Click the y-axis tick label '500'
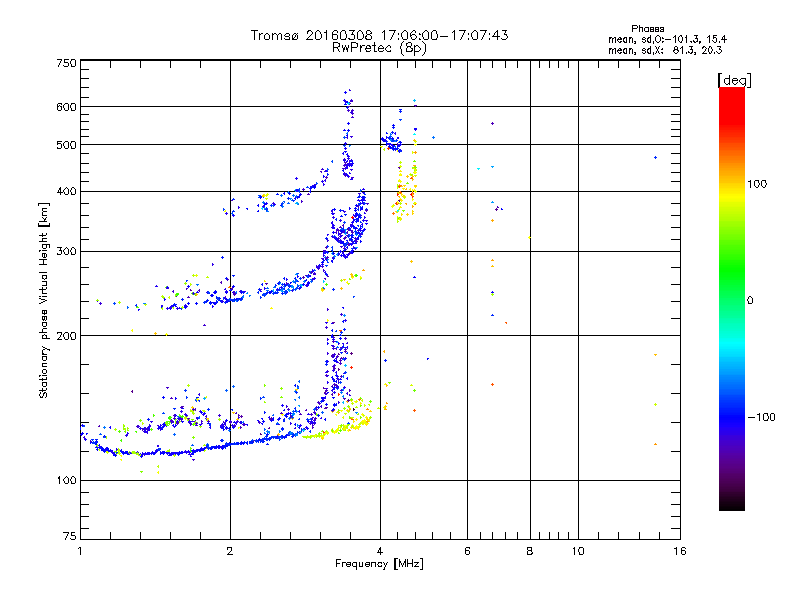This screenshot has height=600, width=800. [x=66, y=145]
